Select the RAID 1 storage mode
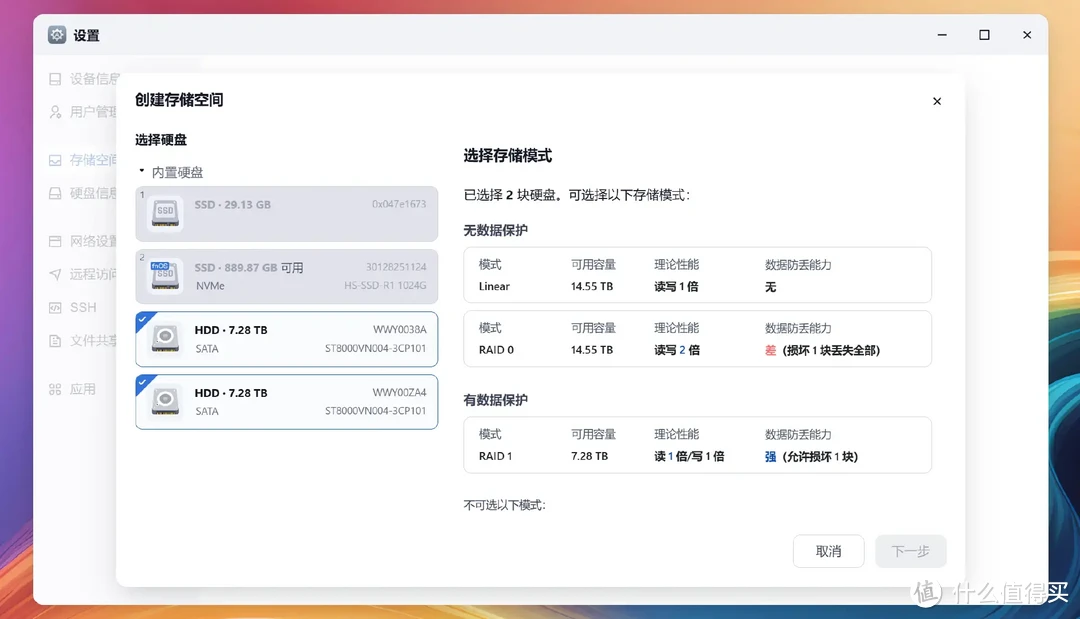This screenshot has height=619, width=1080. pyautogui.click(x=697, y=445)
